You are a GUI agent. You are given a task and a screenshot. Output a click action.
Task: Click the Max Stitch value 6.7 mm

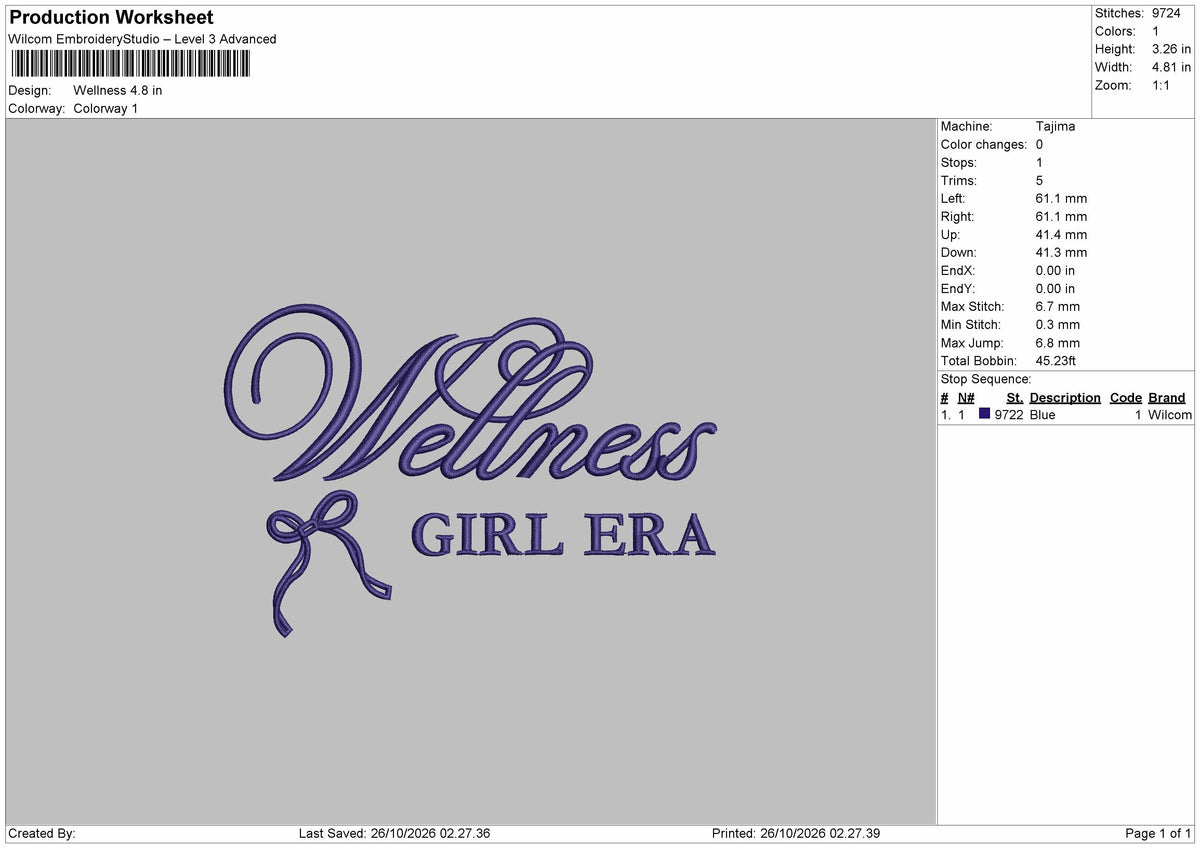1058,306
